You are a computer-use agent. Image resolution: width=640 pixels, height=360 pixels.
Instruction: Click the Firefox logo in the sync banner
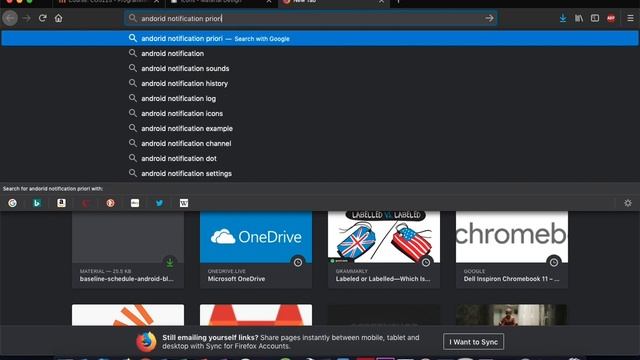[146, 342]
